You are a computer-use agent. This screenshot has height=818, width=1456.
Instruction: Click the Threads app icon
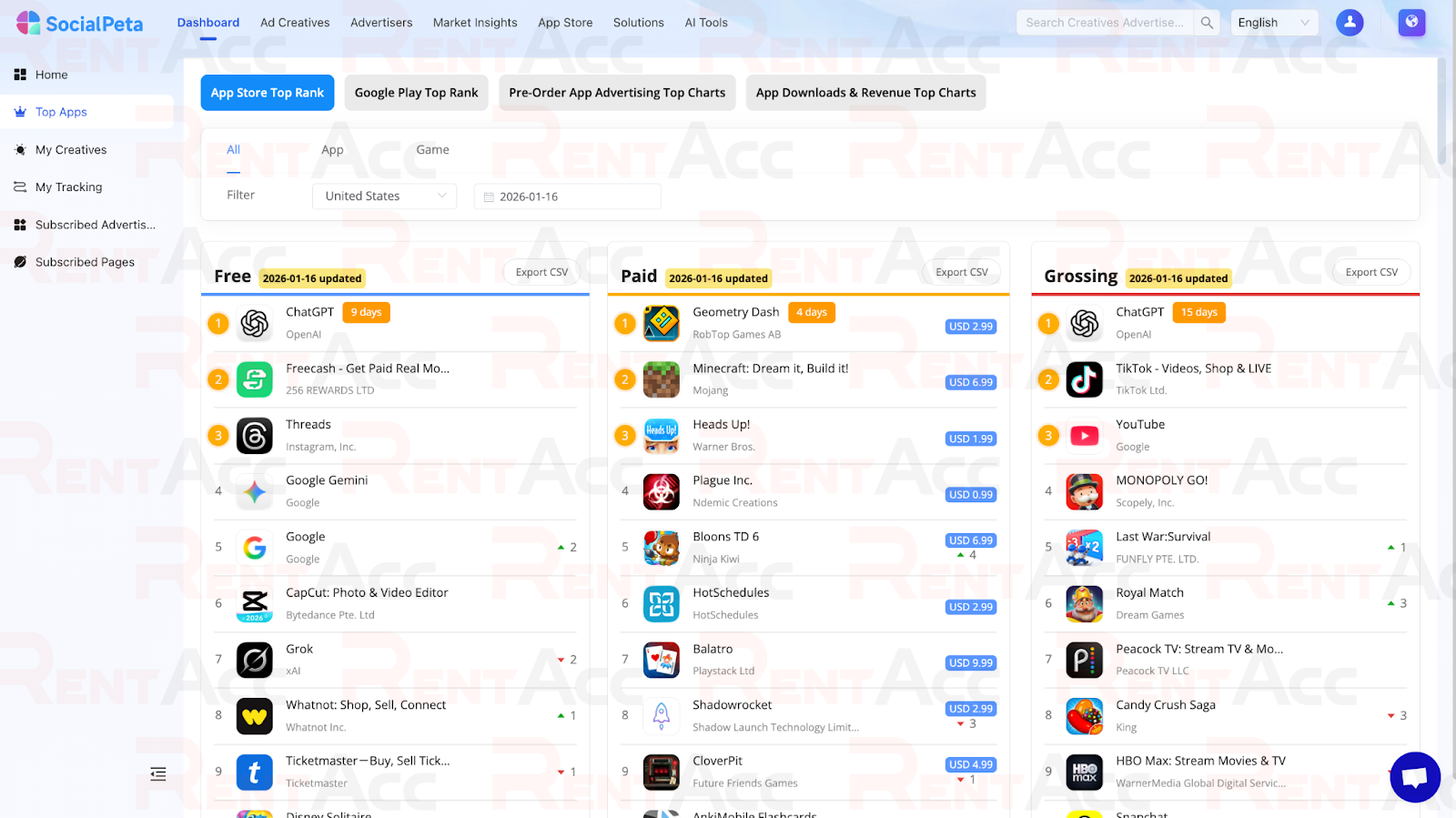pyautogui.click(x=255, y=436)
